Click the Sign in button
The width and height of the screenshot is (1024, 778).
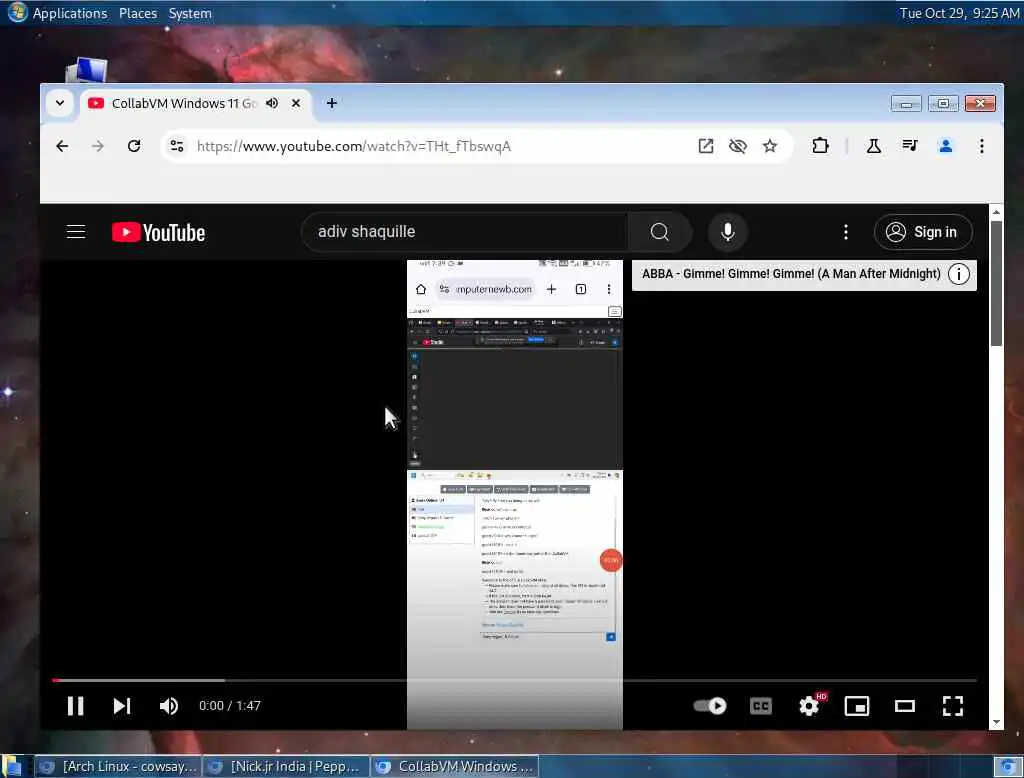(x=923, y=232)
